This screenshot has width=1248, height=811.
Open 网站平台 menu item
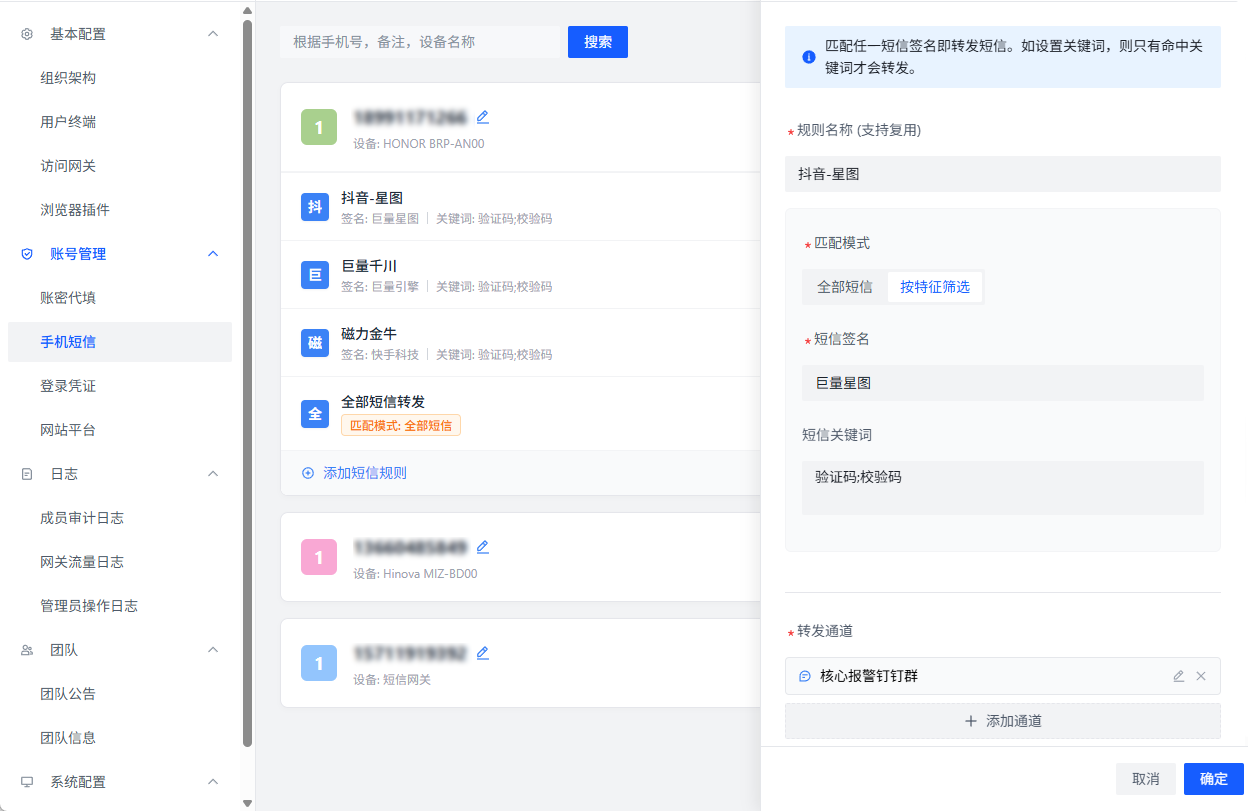tap(120, 430)
